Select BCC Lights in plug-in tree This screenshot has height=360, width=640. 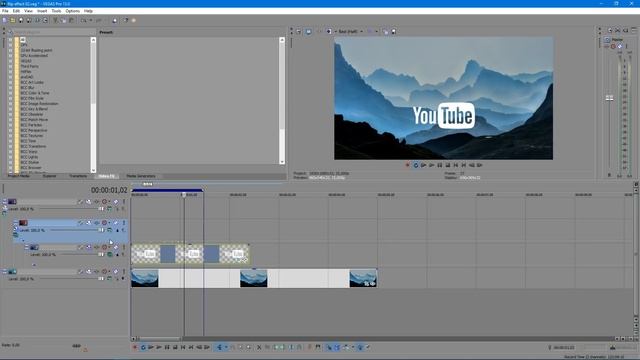tap(29, 157)
